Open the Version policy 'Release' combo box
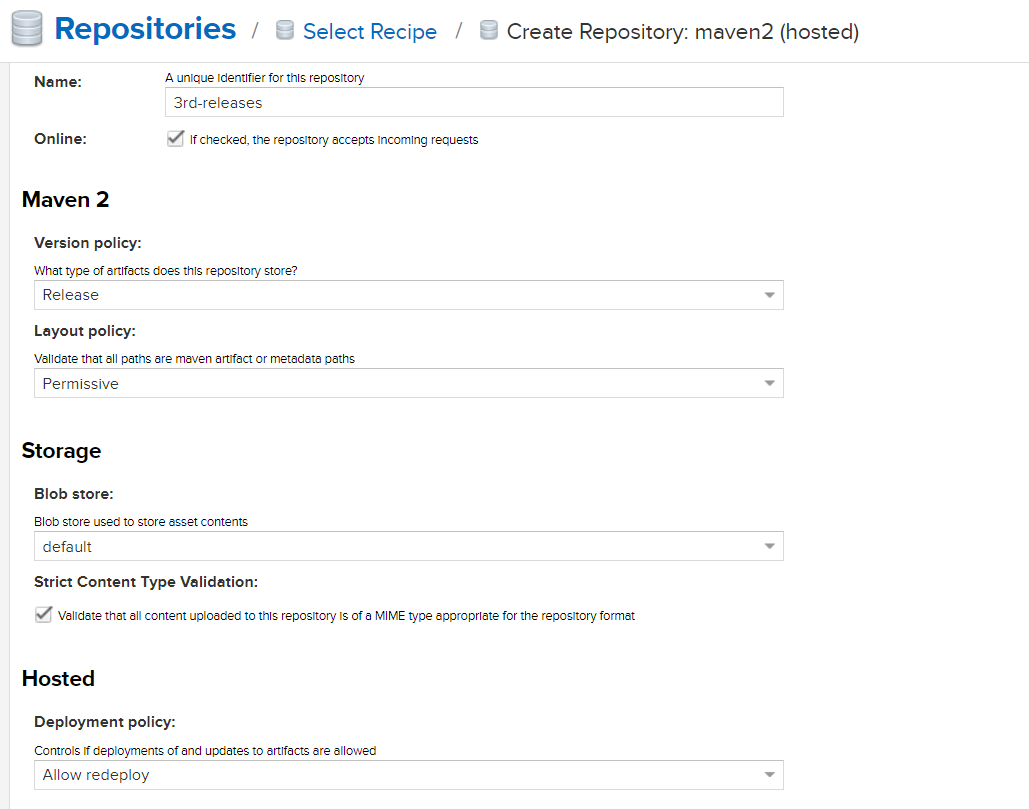Image resolution: width=1029 pixels, height=809 pixels. 400,295
